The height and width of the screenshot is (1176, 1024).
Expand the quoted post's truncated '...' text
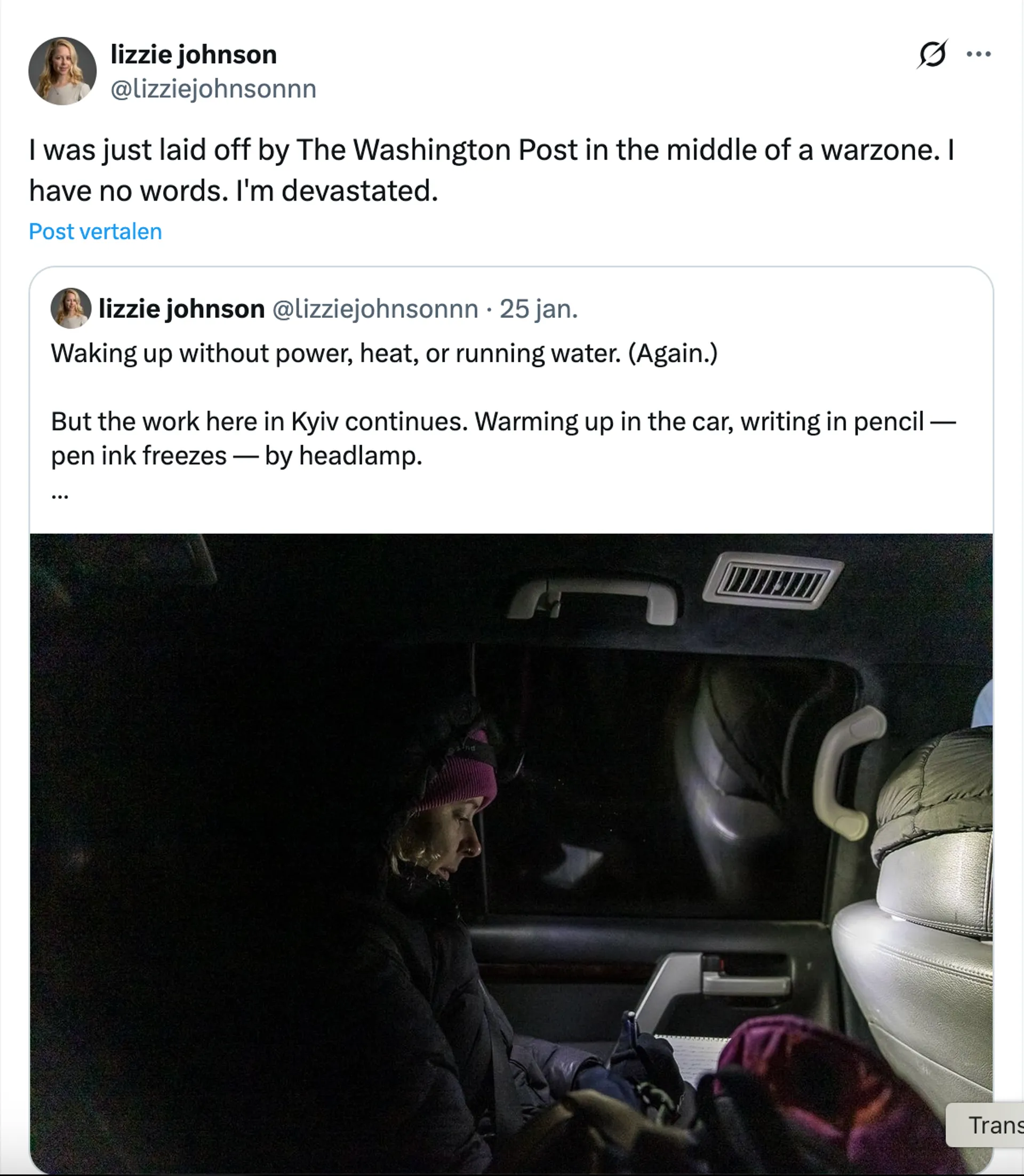tap(60, 494)
